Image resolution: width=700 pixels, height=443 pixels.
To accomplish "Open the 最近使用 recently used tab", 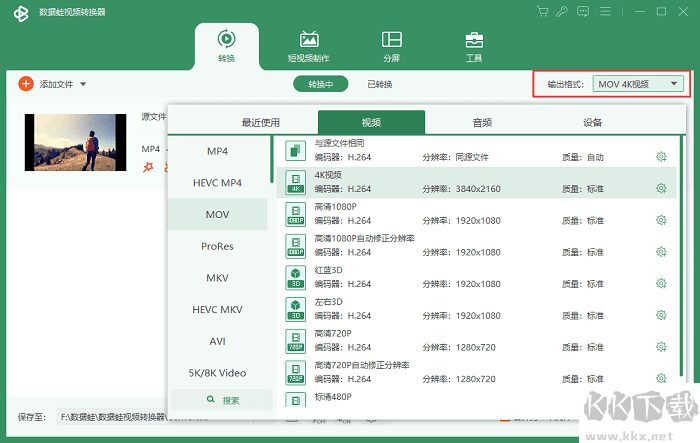I will (261, 122).
